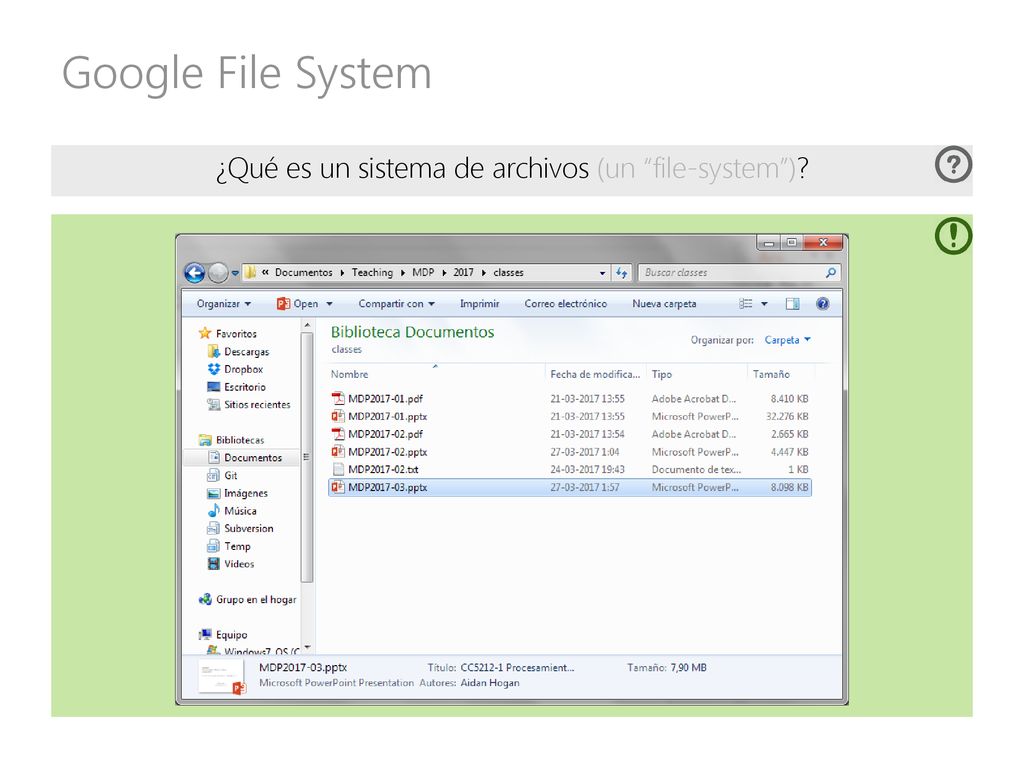The height and width of the screenshot is (768, 1024).
Task: Open the Compartir con menu
Action: pos(396,304)
